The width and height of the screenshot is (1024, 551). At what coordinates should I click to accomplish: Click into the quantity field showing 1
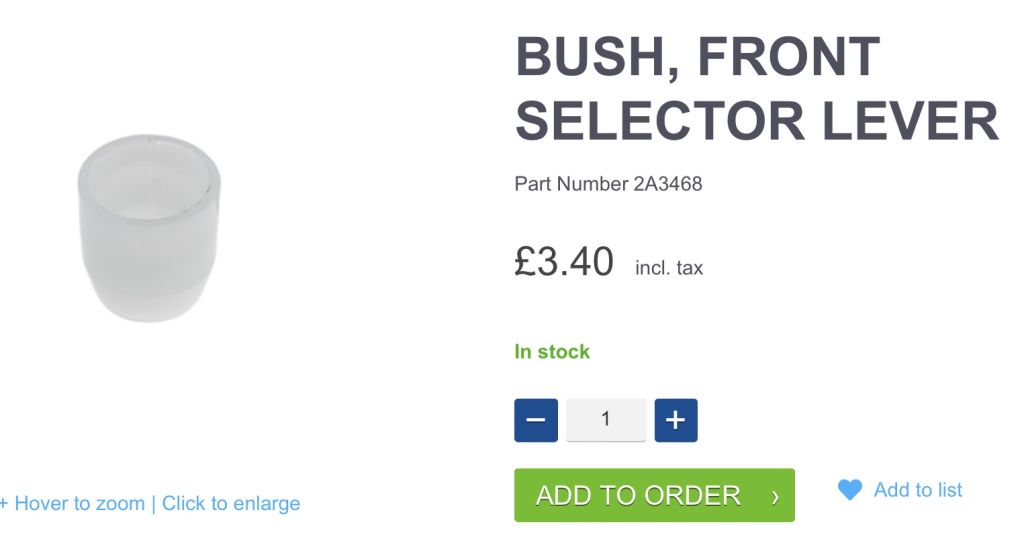pyautogui.click(x=606, y=420)
